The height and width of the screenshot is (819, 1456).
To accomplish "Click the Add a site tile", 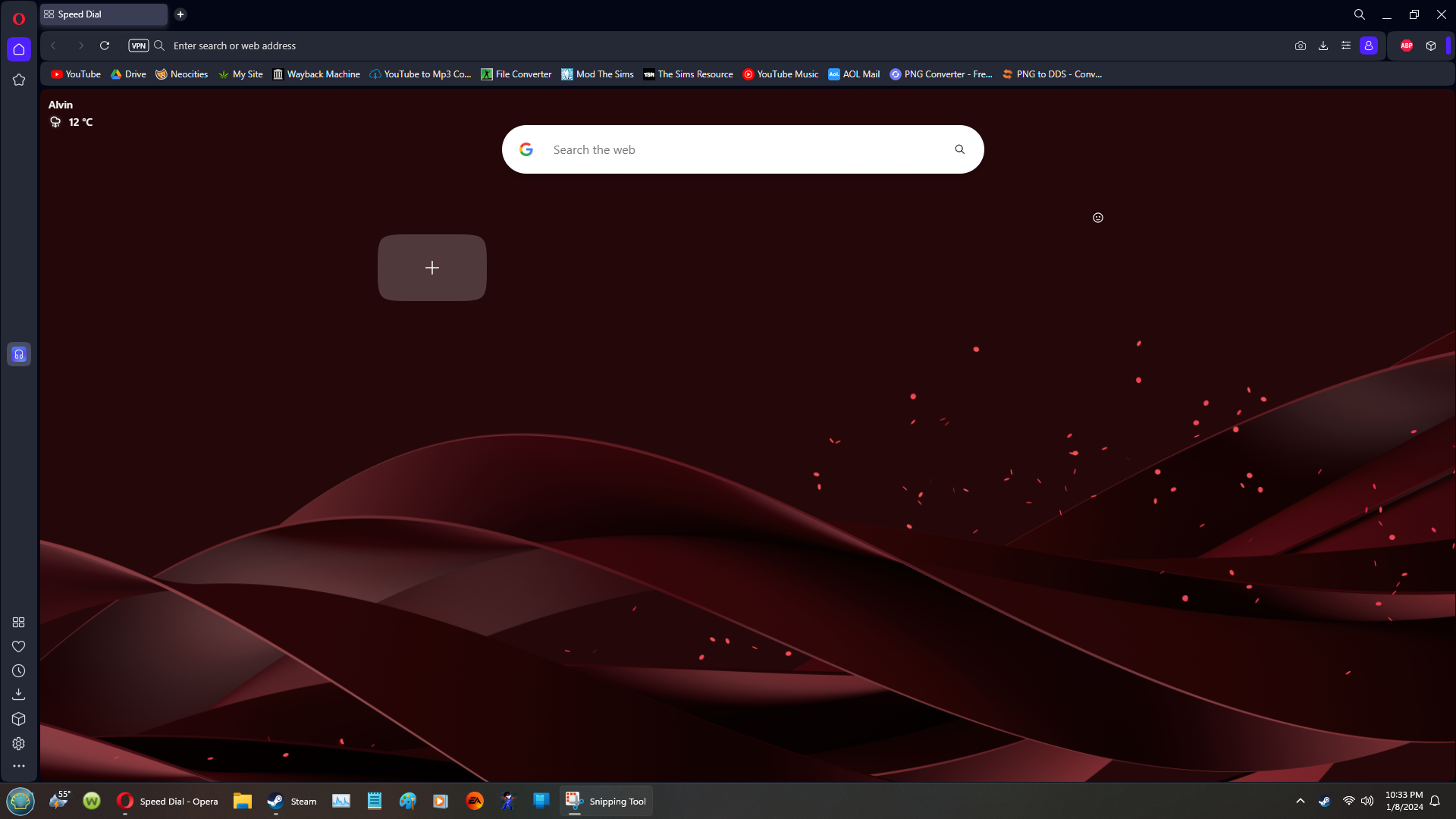I will tap(432, 268).
